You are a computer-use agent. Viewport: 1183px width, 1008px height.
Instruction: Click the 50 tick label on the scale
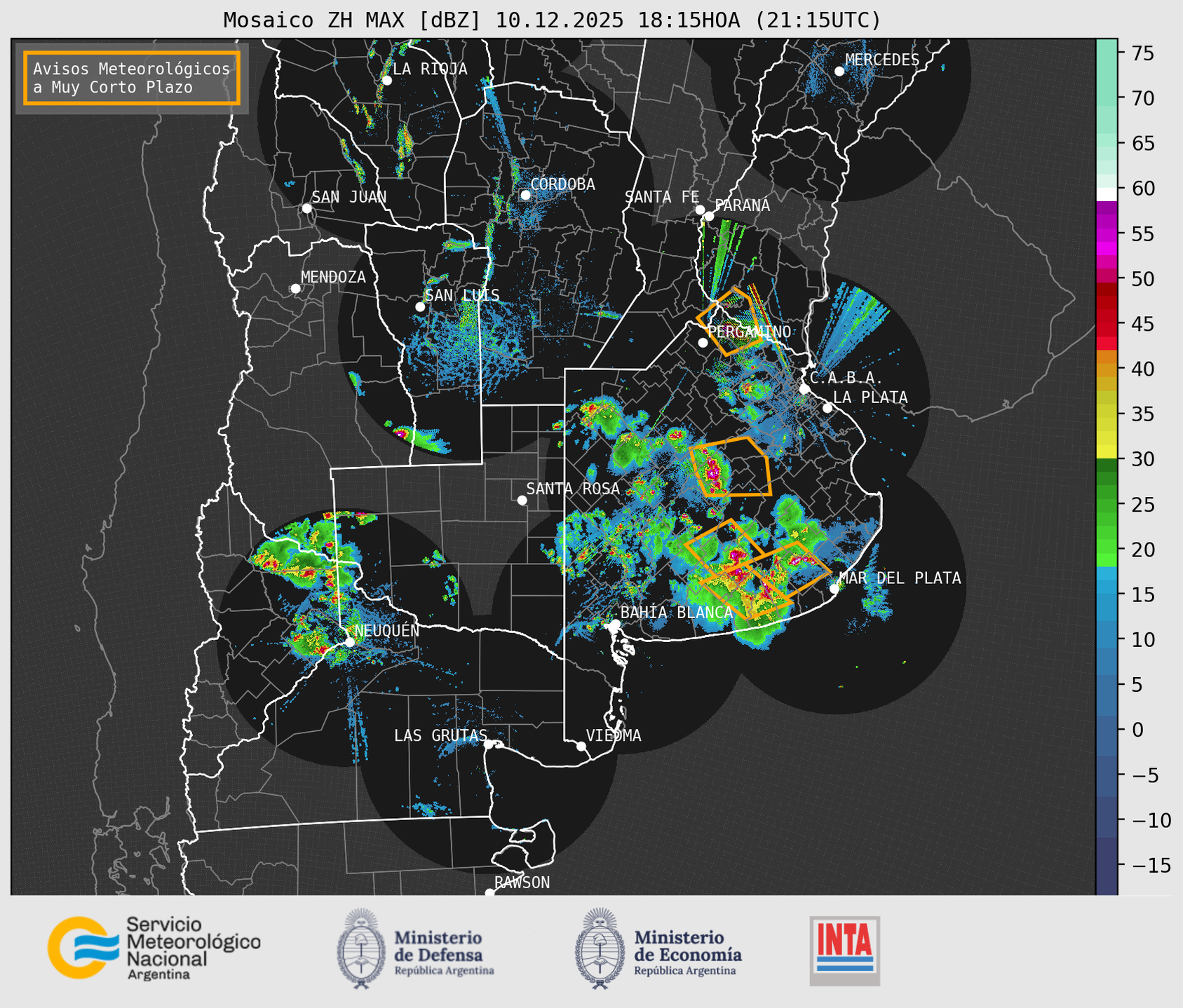click(1142, 279)
